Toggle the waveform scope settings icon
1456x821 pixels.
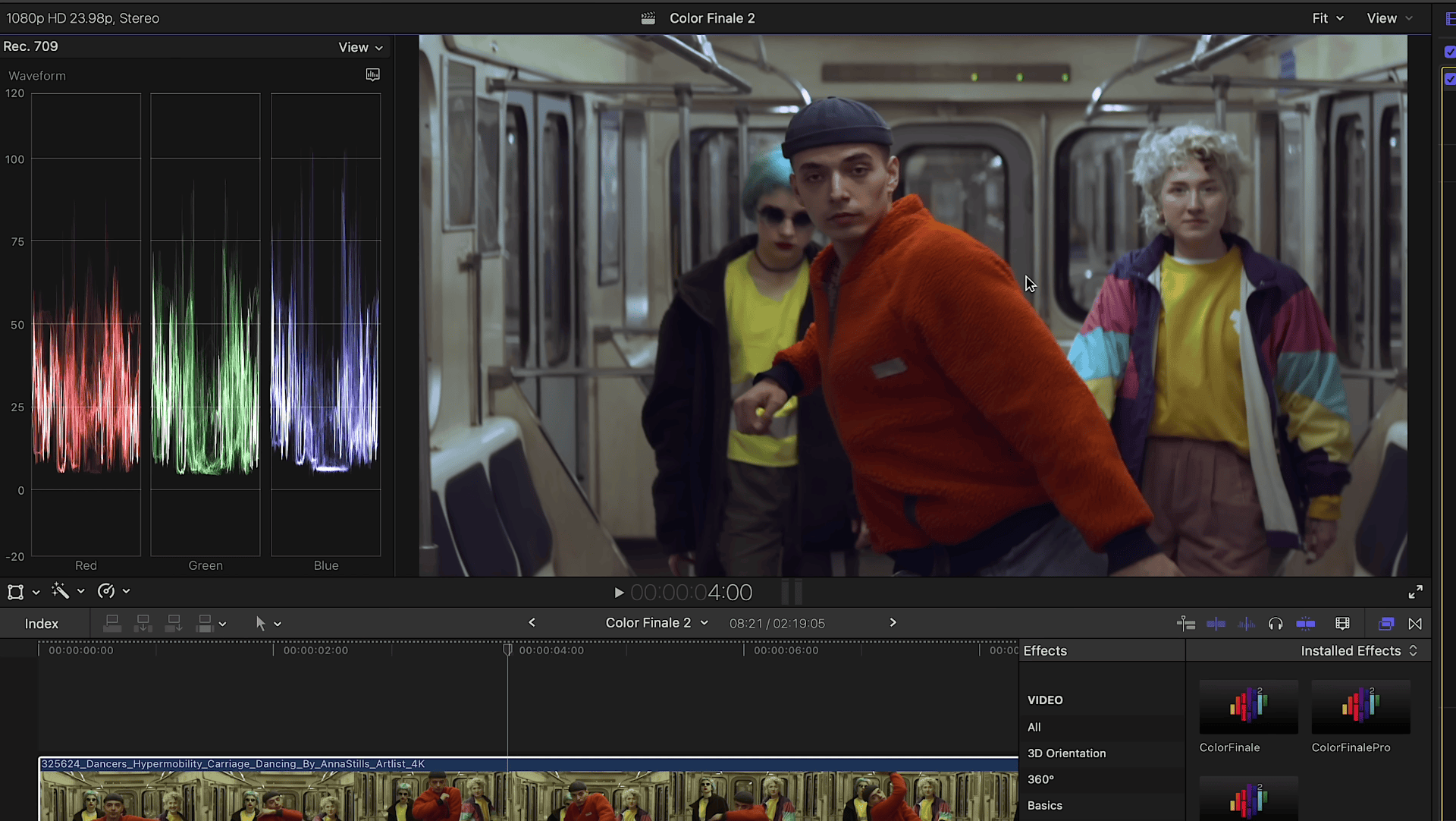coord(372,74)
